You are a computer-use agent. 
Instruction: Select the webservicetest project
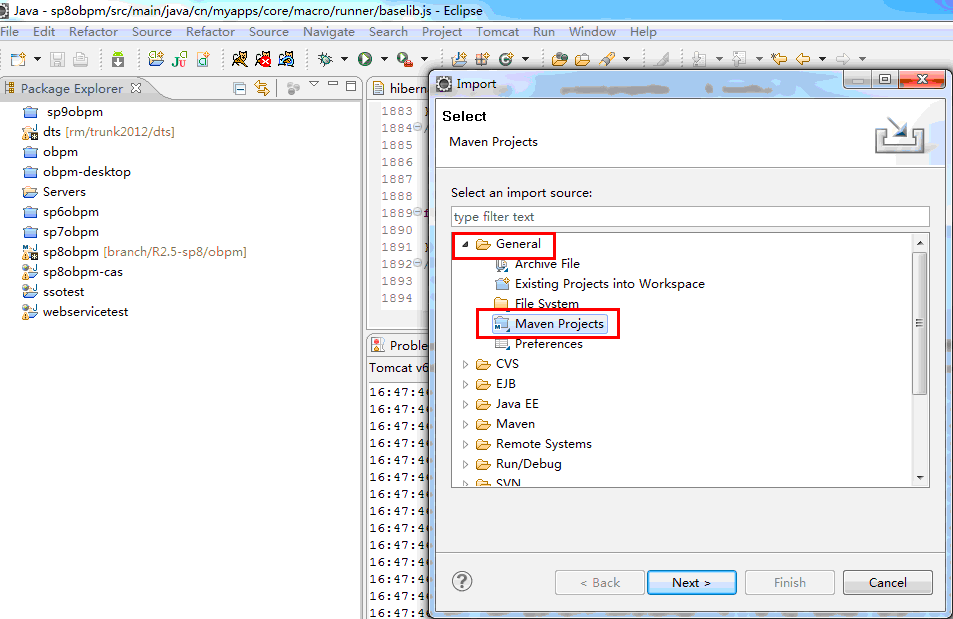(x=85, y=312)
